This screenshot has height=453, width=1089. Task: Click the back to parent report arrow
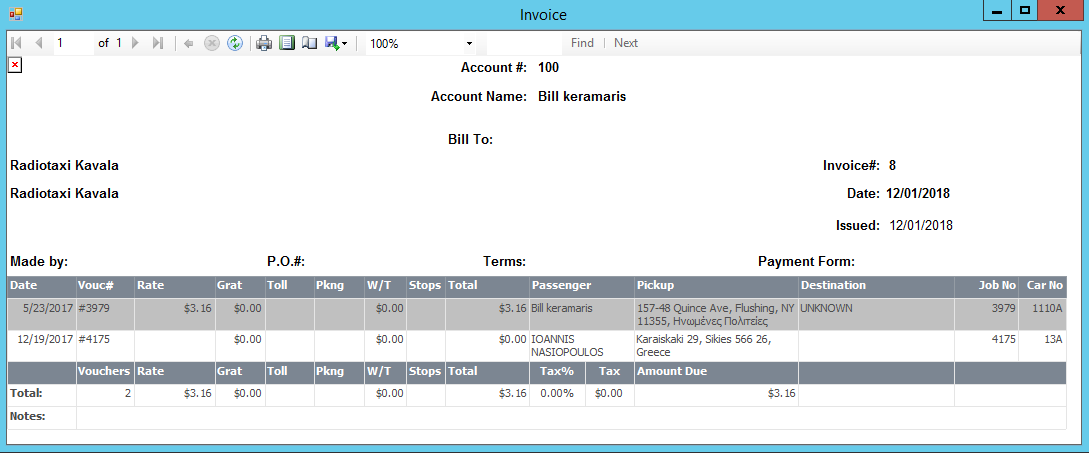pos(188,43)
